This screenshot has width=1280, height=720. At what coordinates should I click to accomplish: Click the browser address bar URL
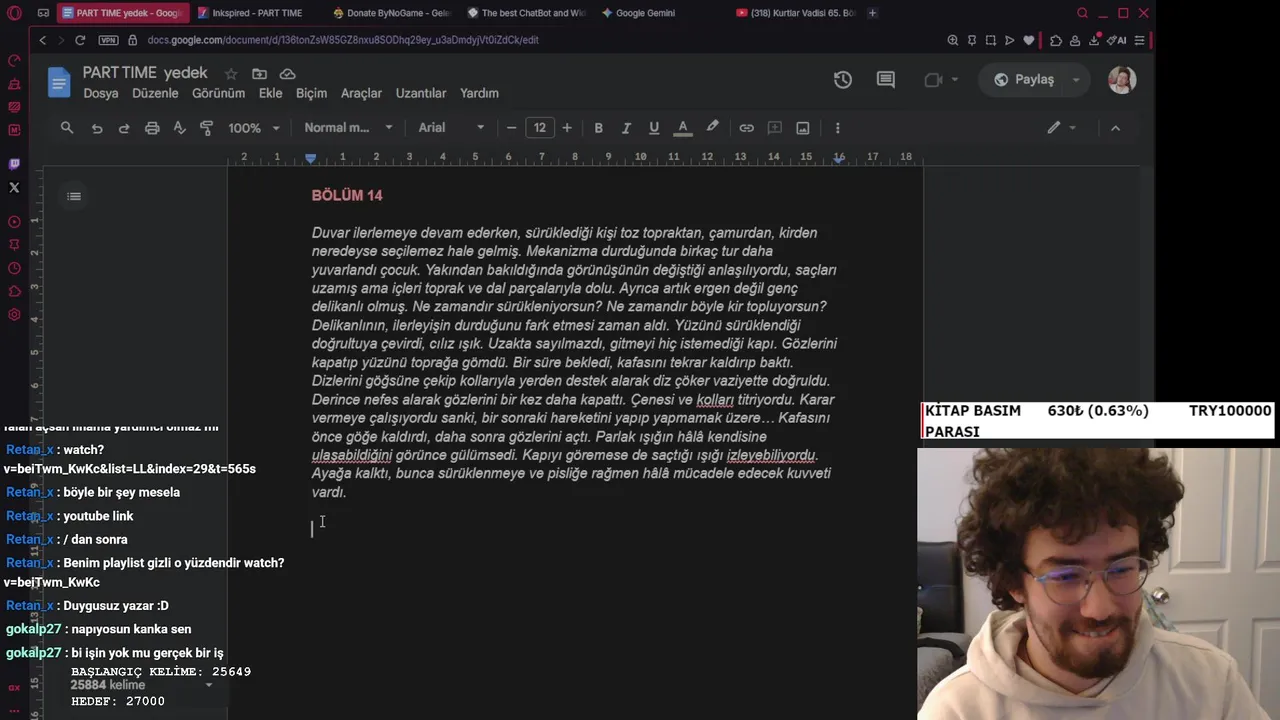point(343,40)
